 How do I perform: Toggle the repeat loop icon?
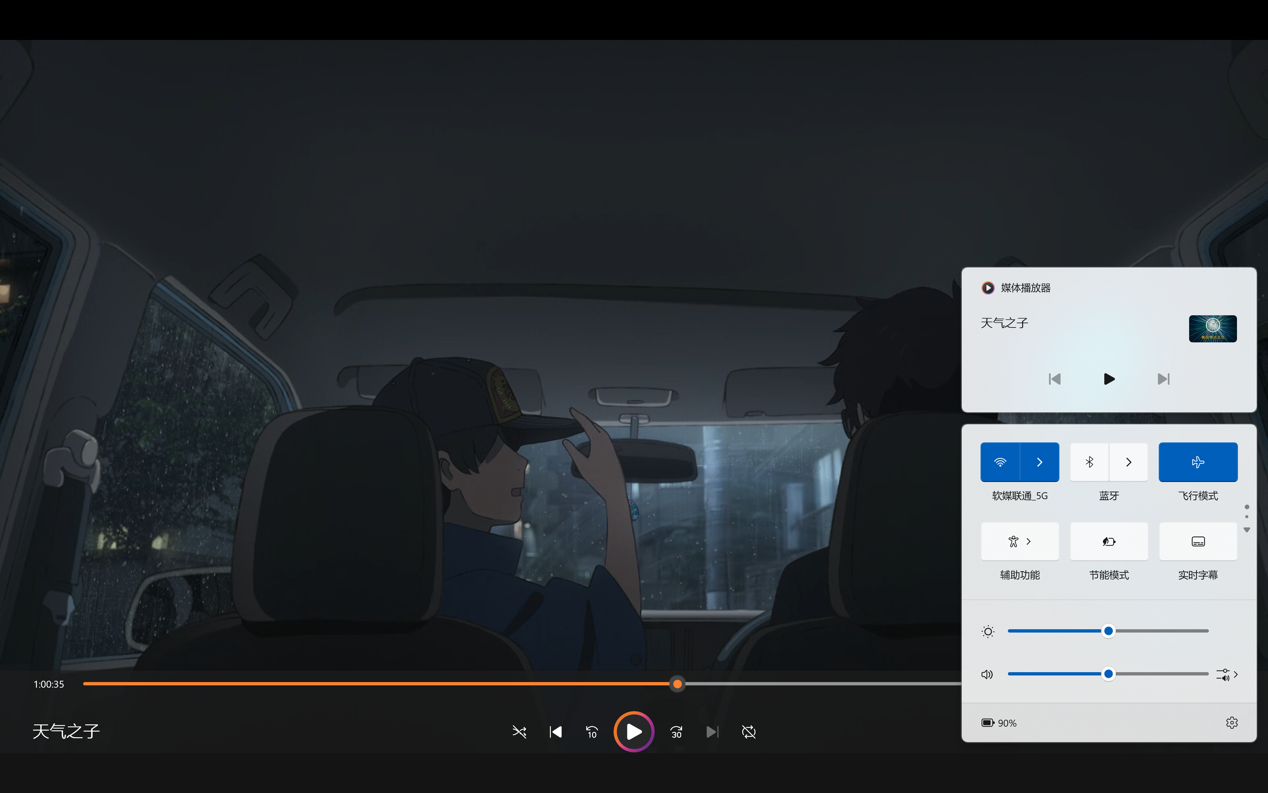(748, 732)
